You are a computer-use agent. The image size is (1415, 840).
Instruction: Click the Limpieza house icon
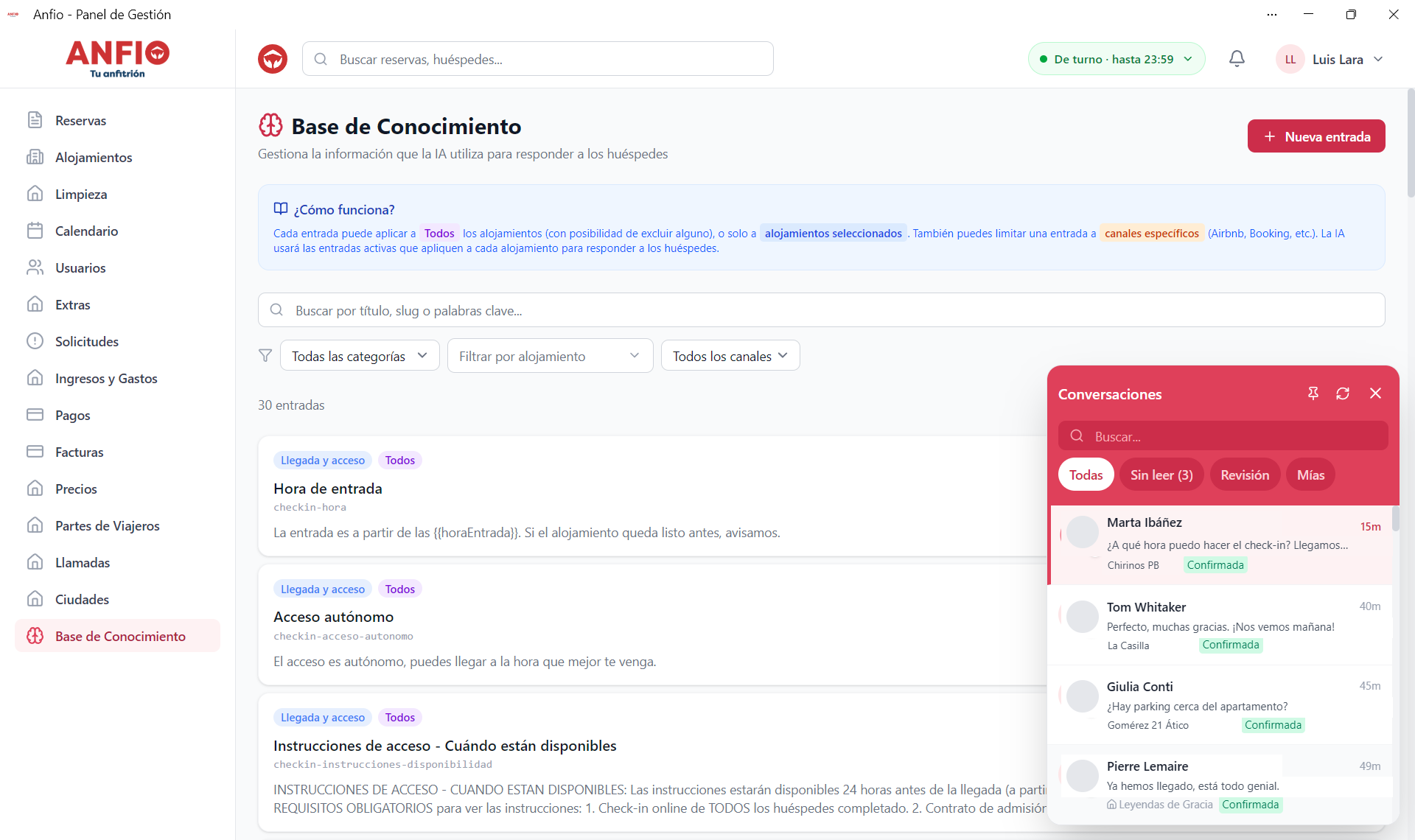[x=35, y=194]
